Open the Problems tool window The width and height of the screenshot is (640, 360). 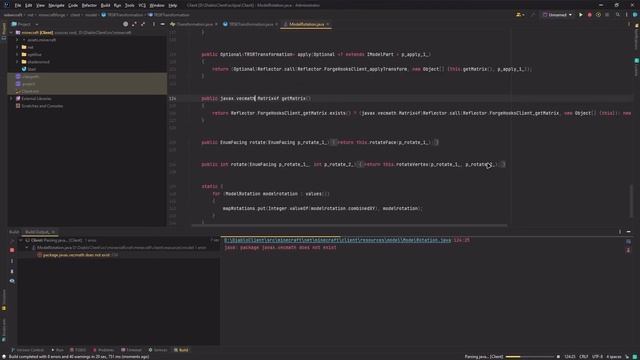[104, 350]
